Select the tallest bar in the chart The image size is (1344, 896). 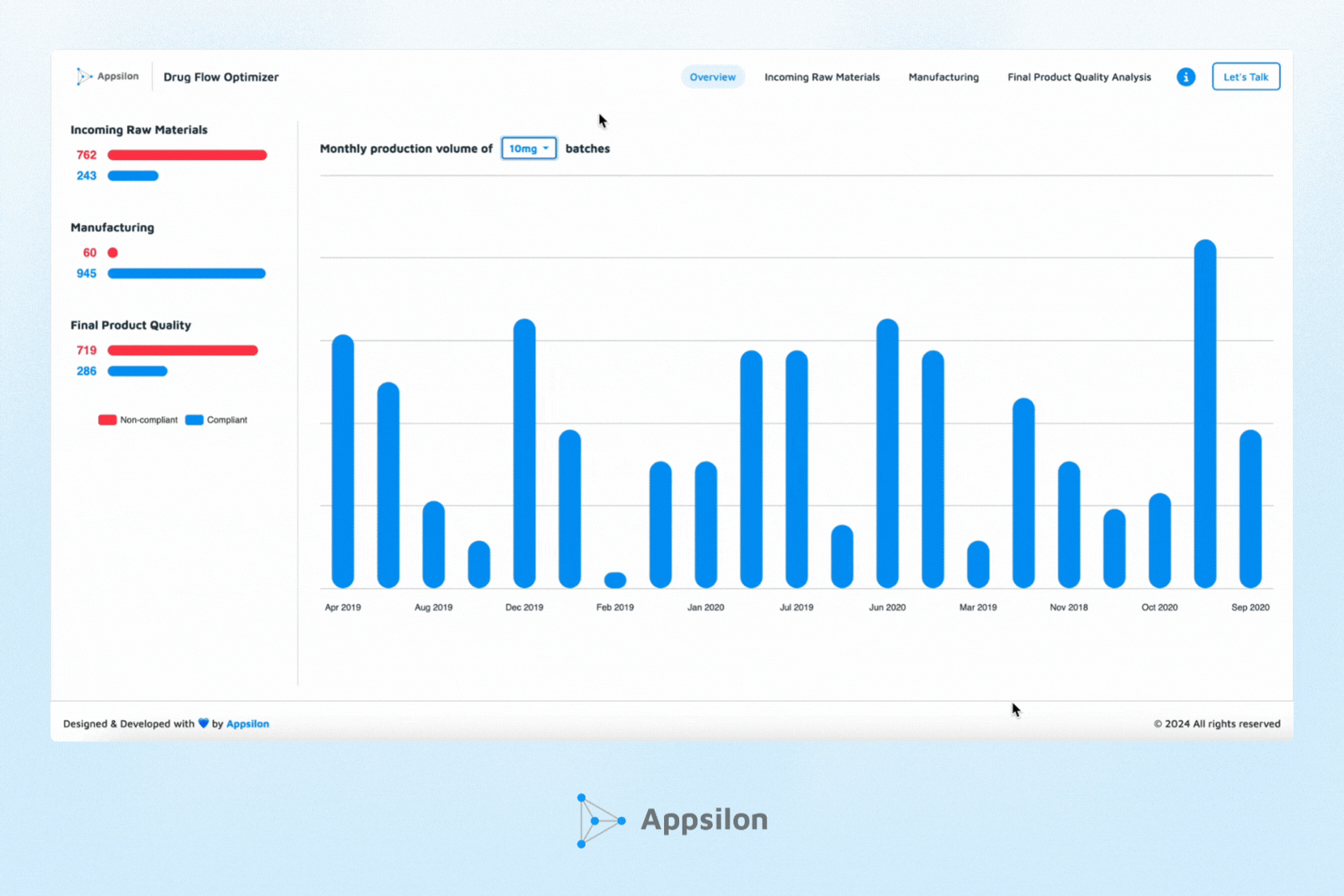(1205, 414)
